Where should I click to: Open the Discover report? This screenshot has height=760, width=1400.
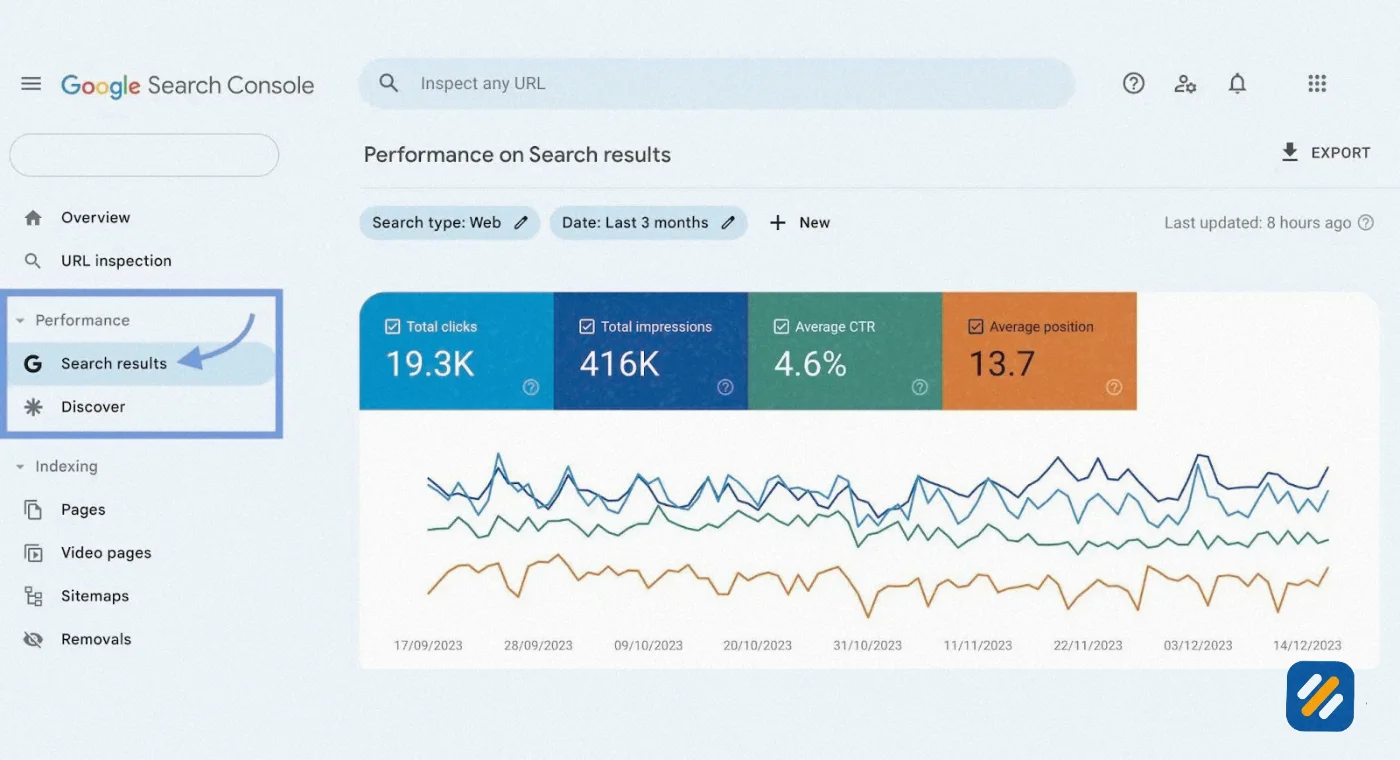click(93, 407)
